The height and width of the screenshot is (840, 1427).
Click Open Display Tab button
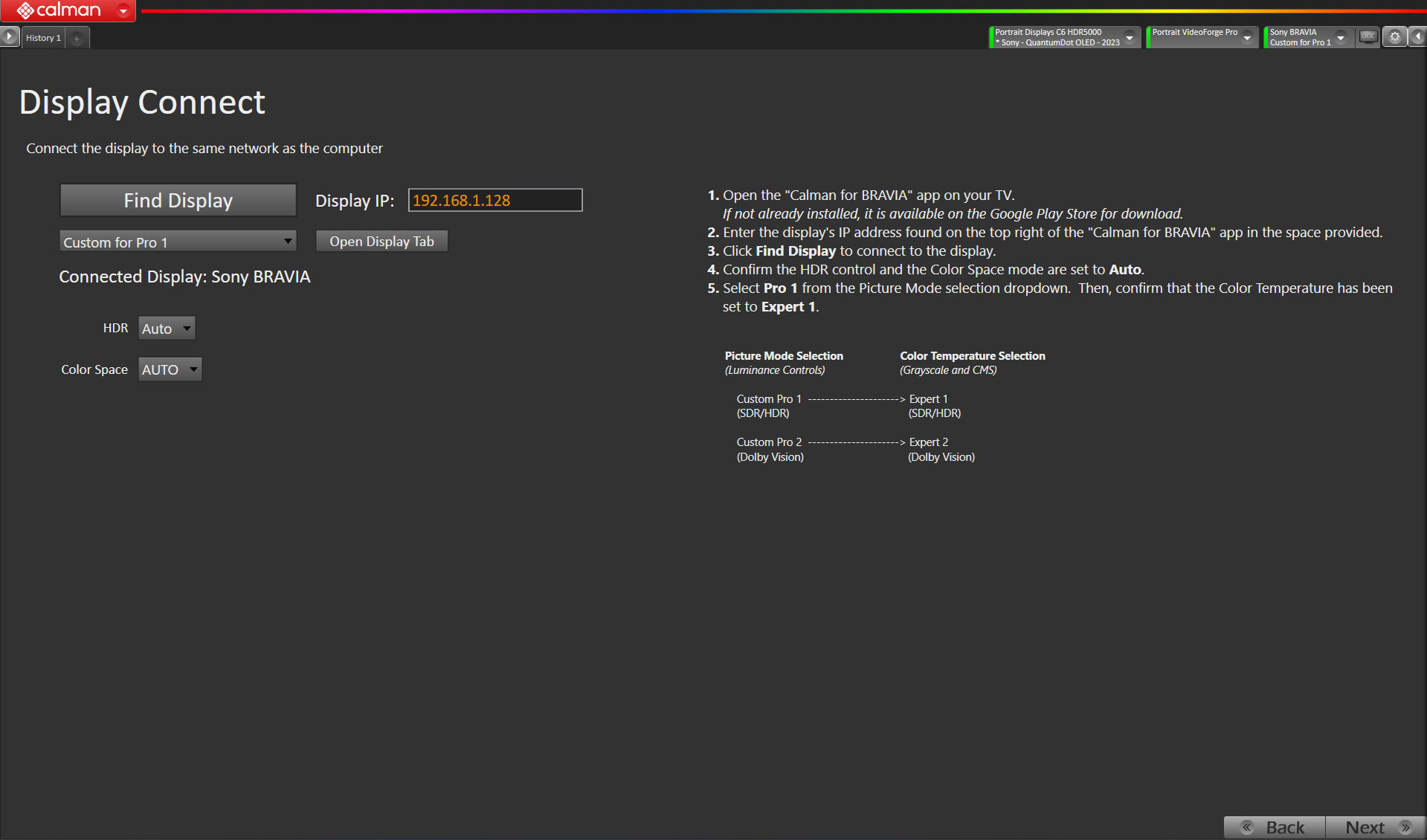pos(381,242)
